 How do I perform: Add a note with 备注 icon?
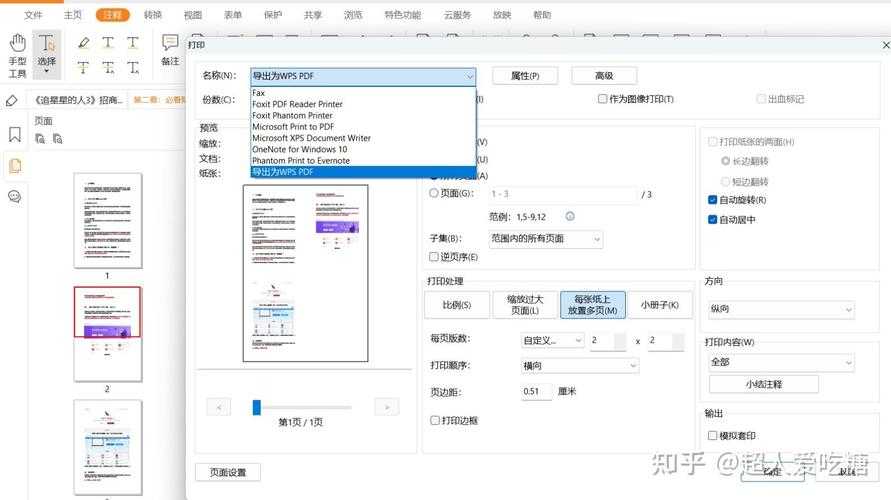click(170, 49)
